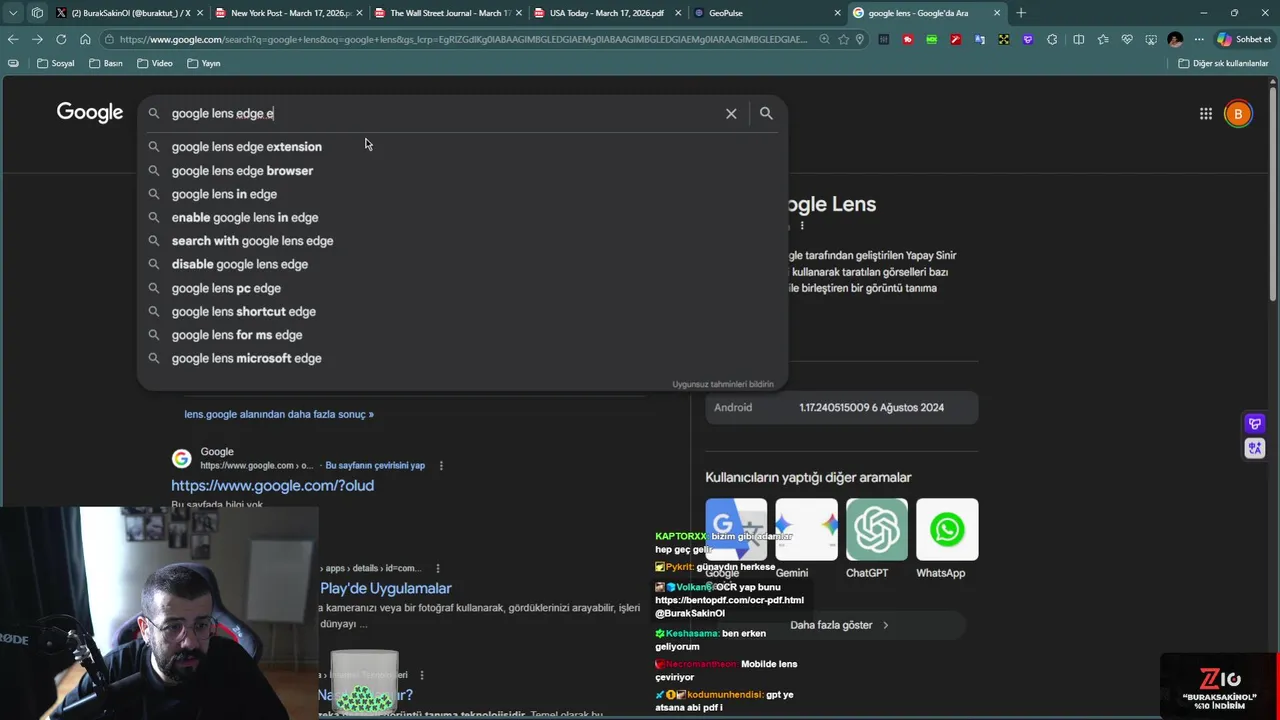Reload the current page
Screen dimensions: 1280x720
pyautogui.click(x=61, y=39)
